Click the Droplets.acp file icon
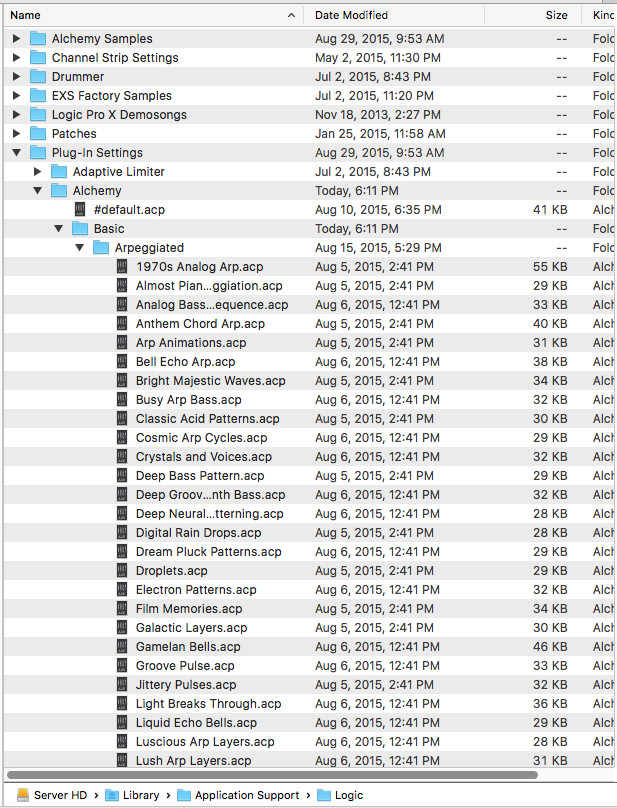The image size is (617, 808). pyautogui.click(x=122, y=570)
